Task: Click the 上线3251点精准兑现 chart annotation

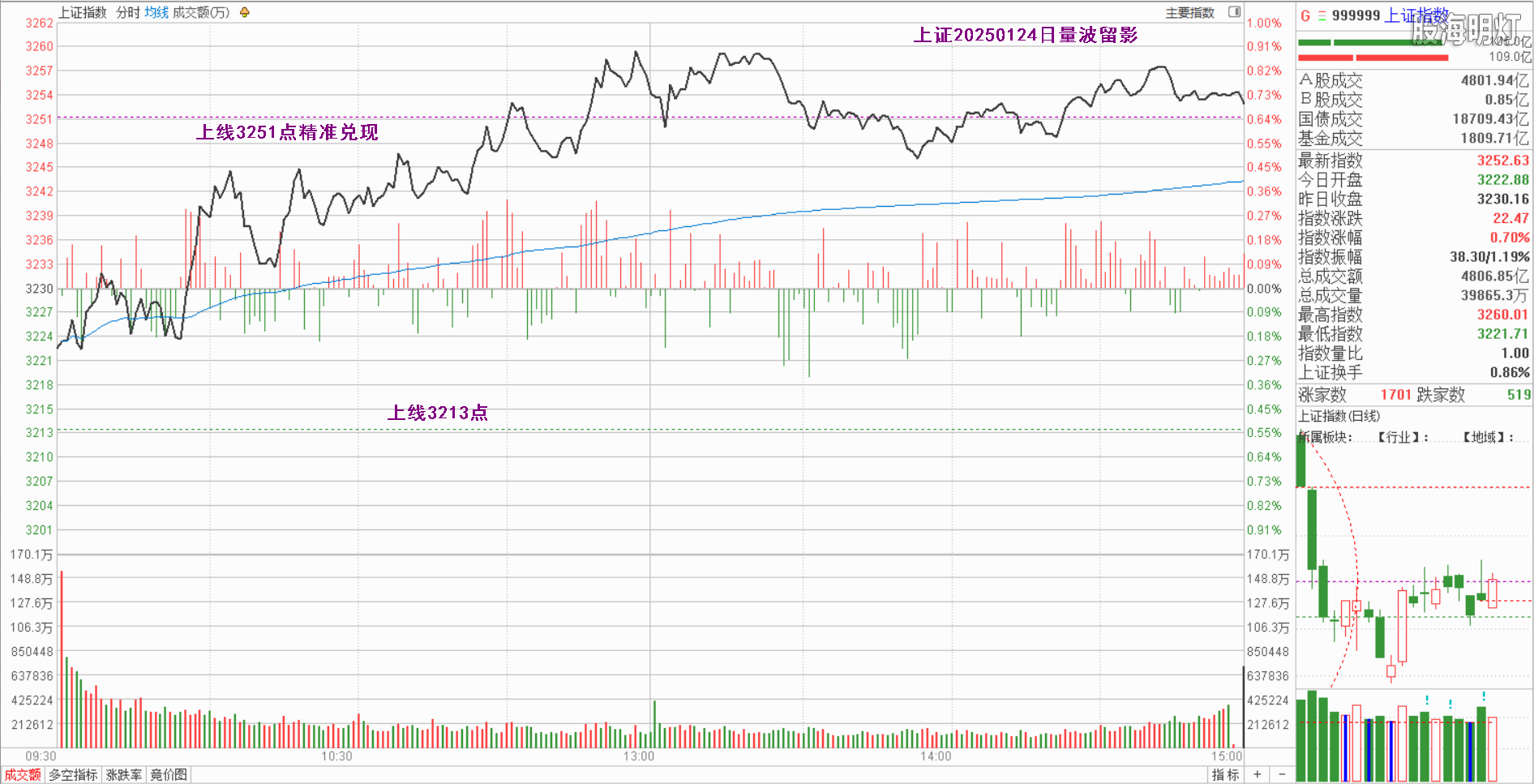Action: click(287, 132)
